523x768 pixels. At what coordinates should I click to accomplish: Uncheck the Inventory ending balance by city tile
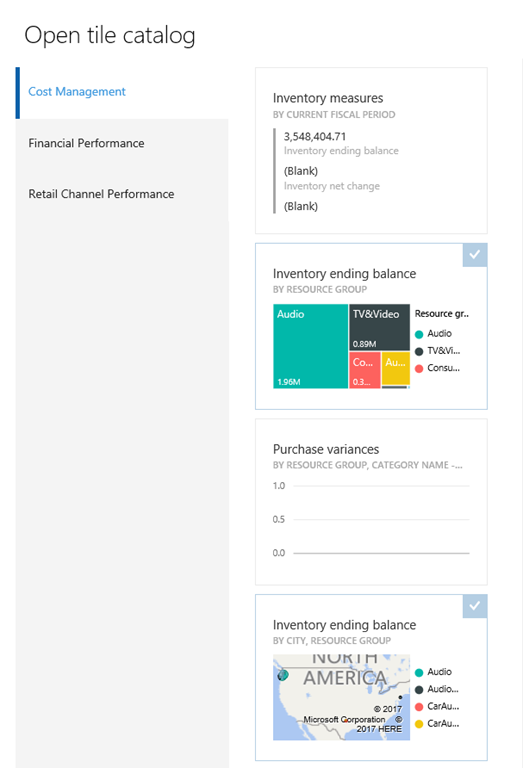[475, 606]
